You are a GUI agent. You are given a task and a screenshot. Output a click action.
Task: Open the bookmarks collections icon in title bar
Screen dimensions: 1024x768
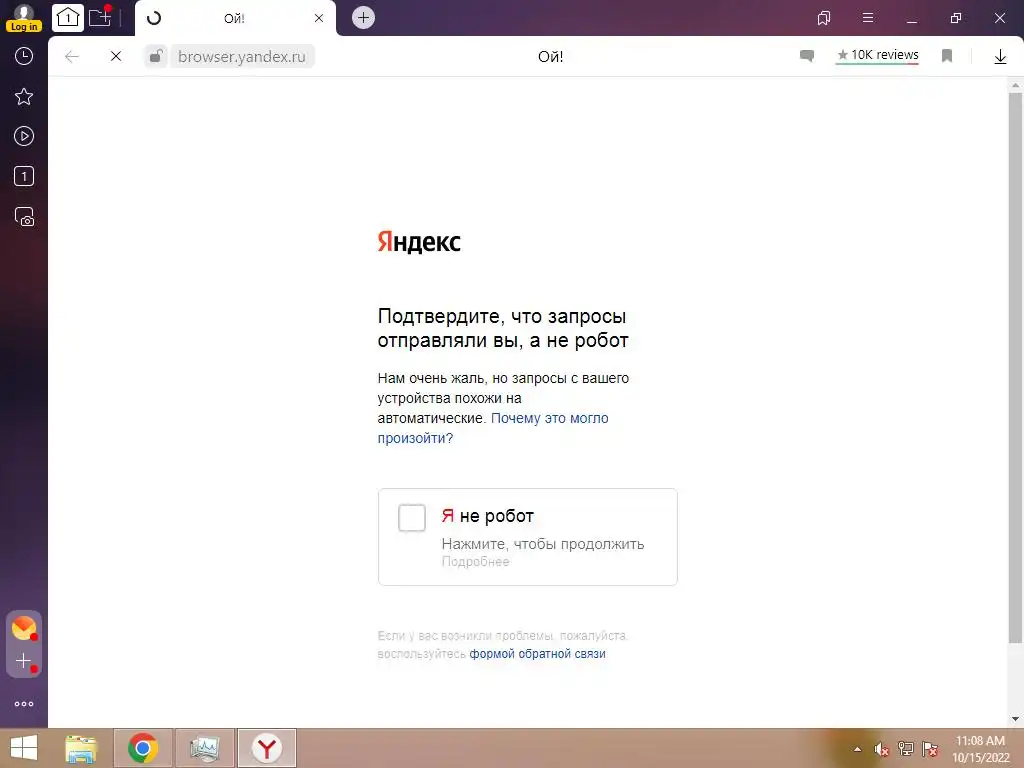(824, 18)
